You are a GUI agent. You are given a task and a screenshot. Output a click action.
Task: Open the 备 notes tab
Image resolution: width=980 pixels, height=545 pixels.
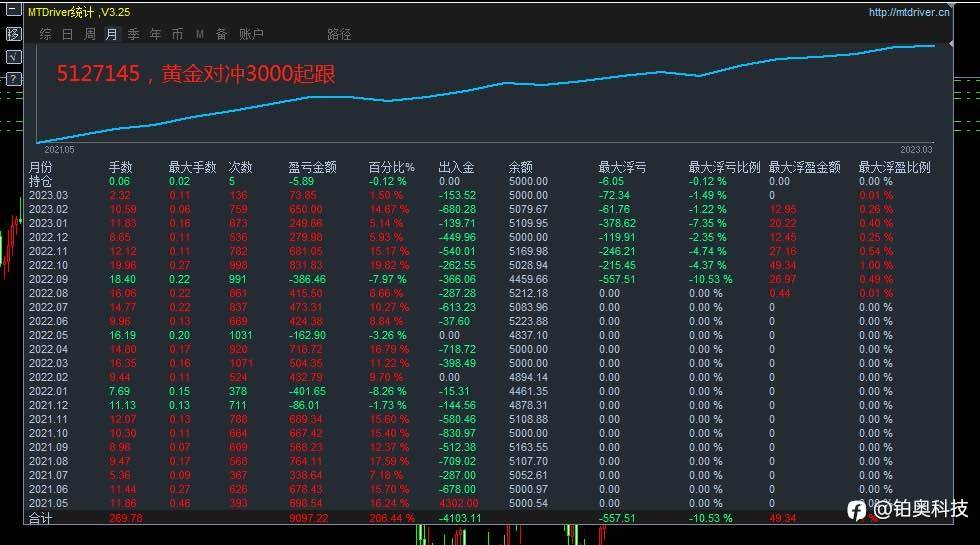[x=221, y=34]
